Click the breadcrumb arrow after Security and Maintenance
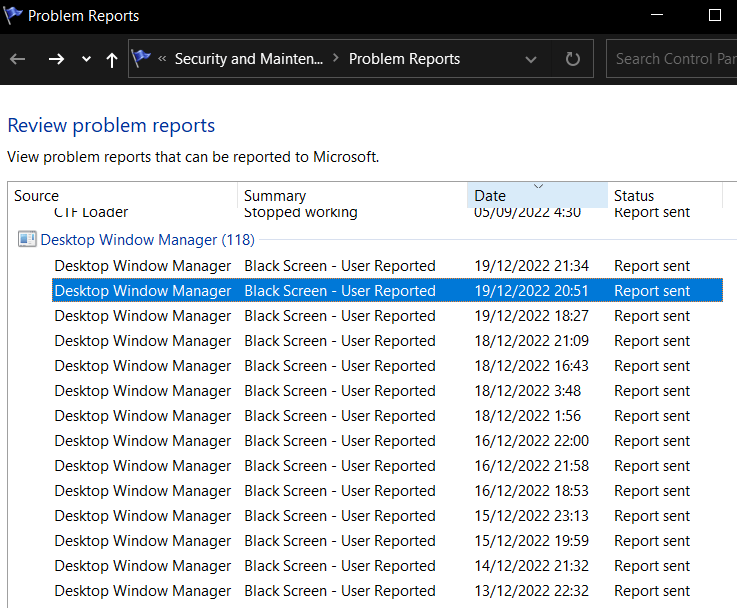Viewport: 737px width, 608px height. 336,58
